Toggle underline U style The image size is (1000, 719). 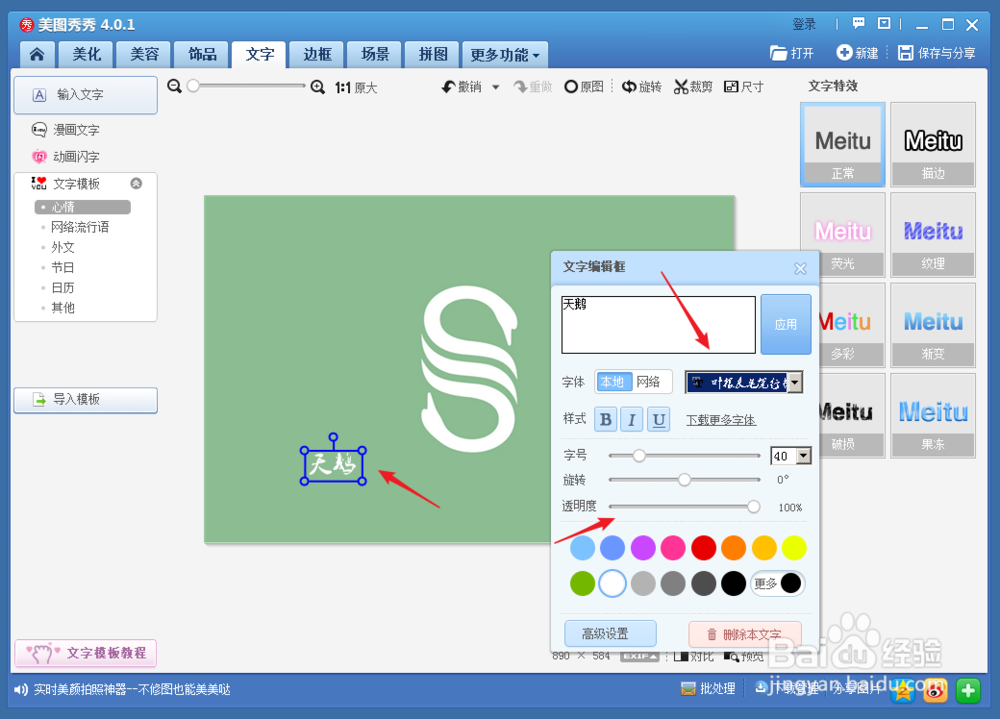659,419
